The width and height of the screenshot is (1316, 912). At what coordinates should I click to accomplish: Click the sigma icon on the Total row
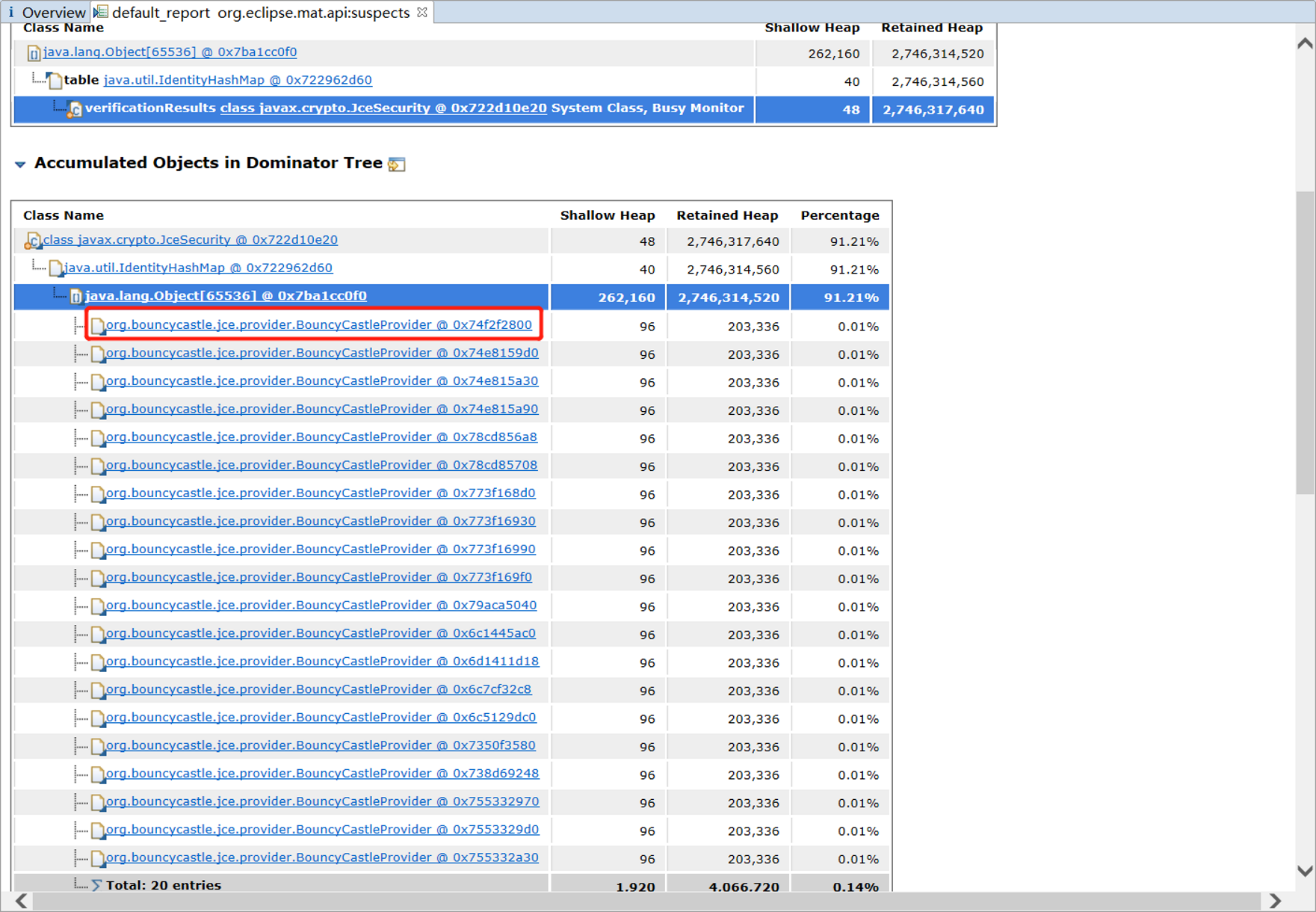coord(96,885)
